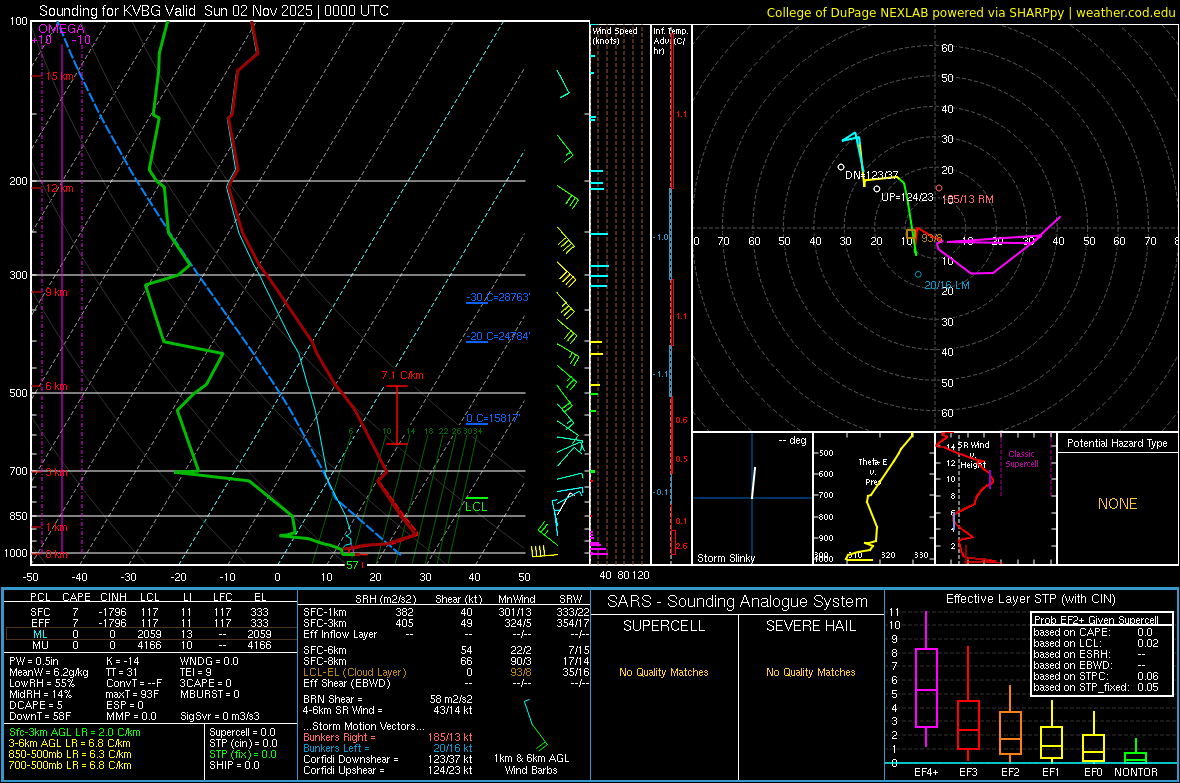
Task: Click the 'Wind Speed (knots)' panel header
Action: pyautogui.click(x=615, y=35)
